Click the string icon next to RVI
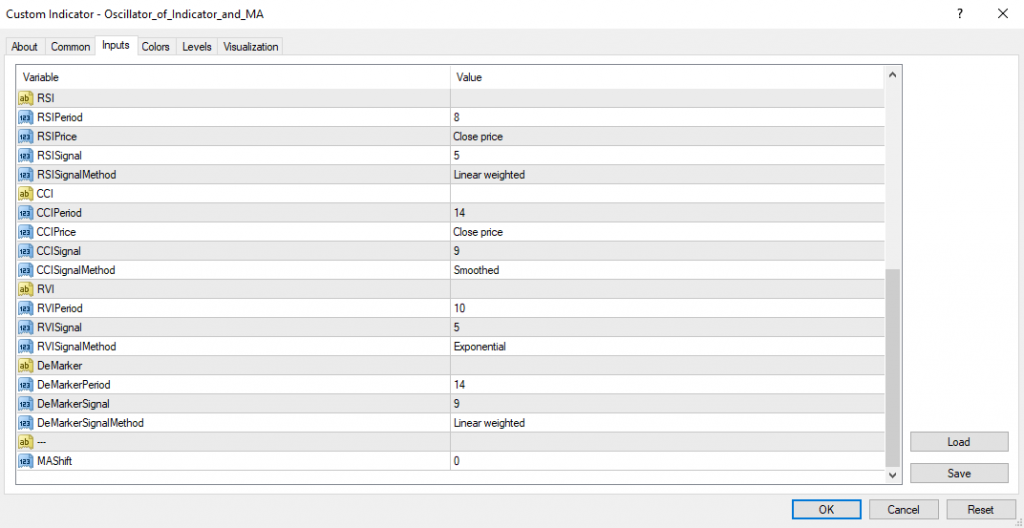The height and width of the screenshot is (528, 1024). (26, 289)
